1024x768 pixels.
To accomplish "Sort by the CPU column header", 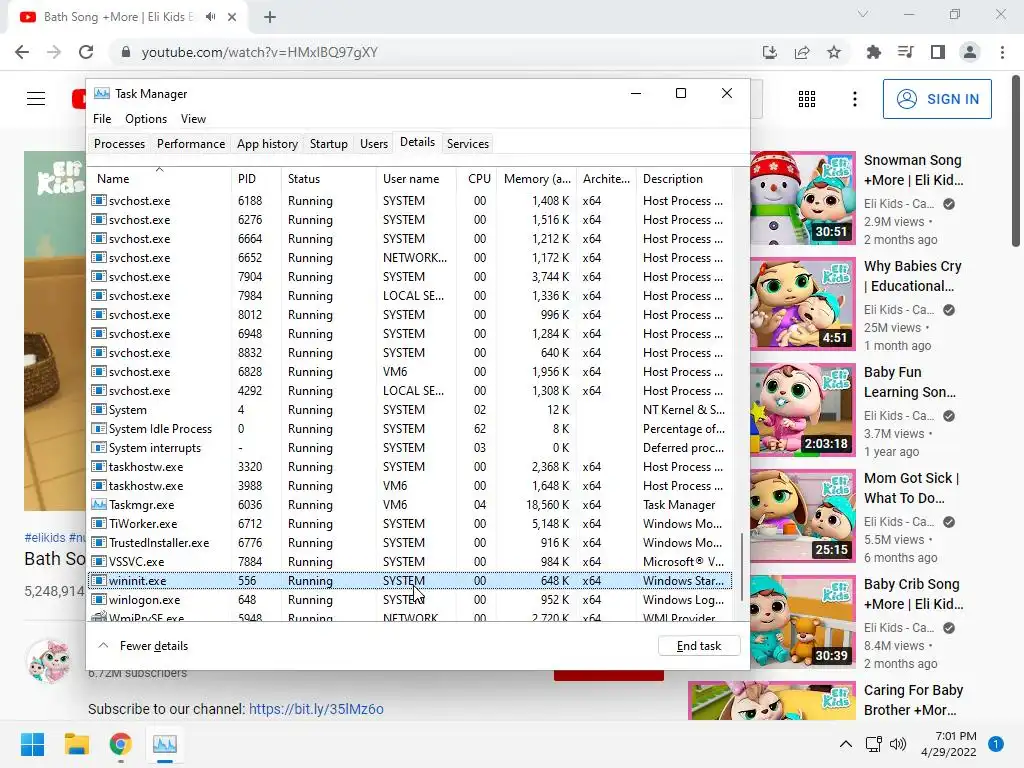I will click(477, 179).
